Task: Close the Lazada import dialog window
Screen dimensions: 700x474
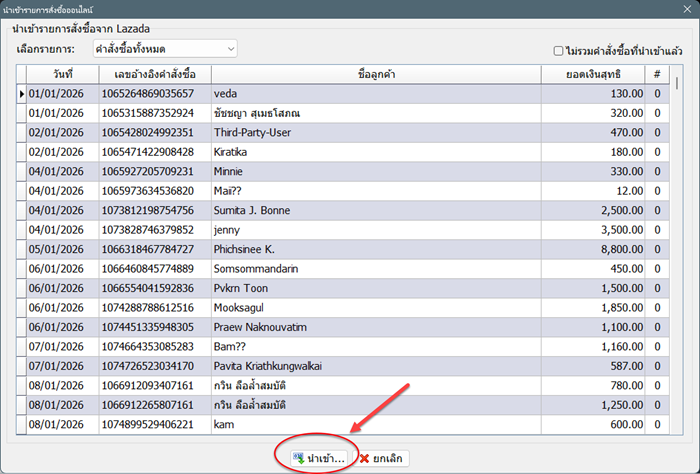Action: click(675, 9)
